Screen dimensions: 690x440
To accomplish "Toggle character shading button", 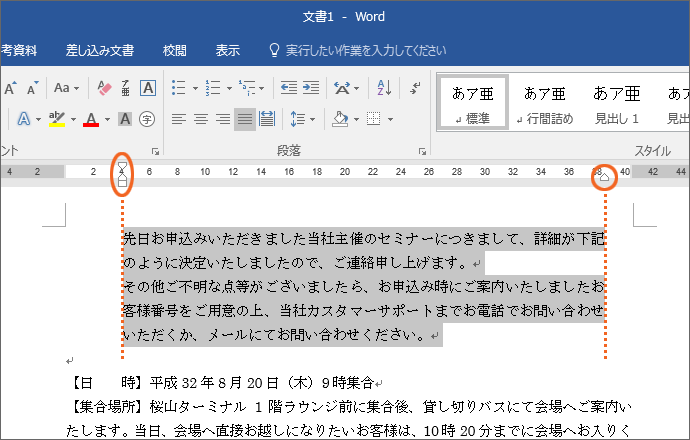I will click(x=125, y=119).
